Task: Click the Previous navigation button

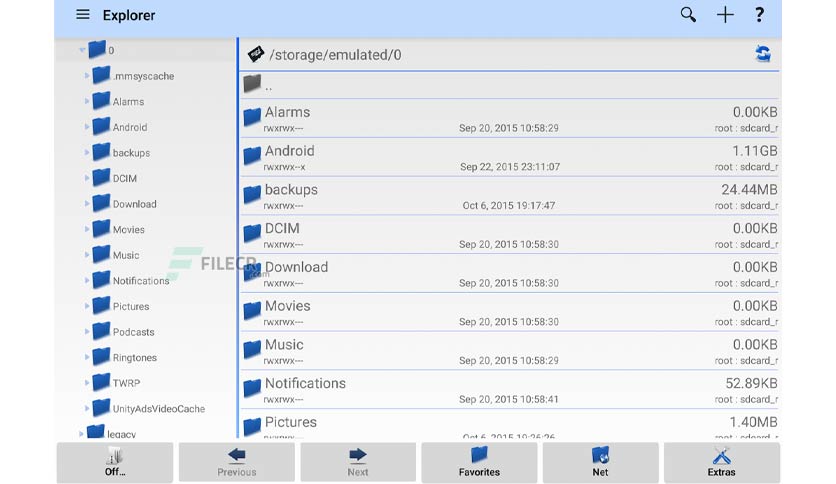Action: (237, 462)
